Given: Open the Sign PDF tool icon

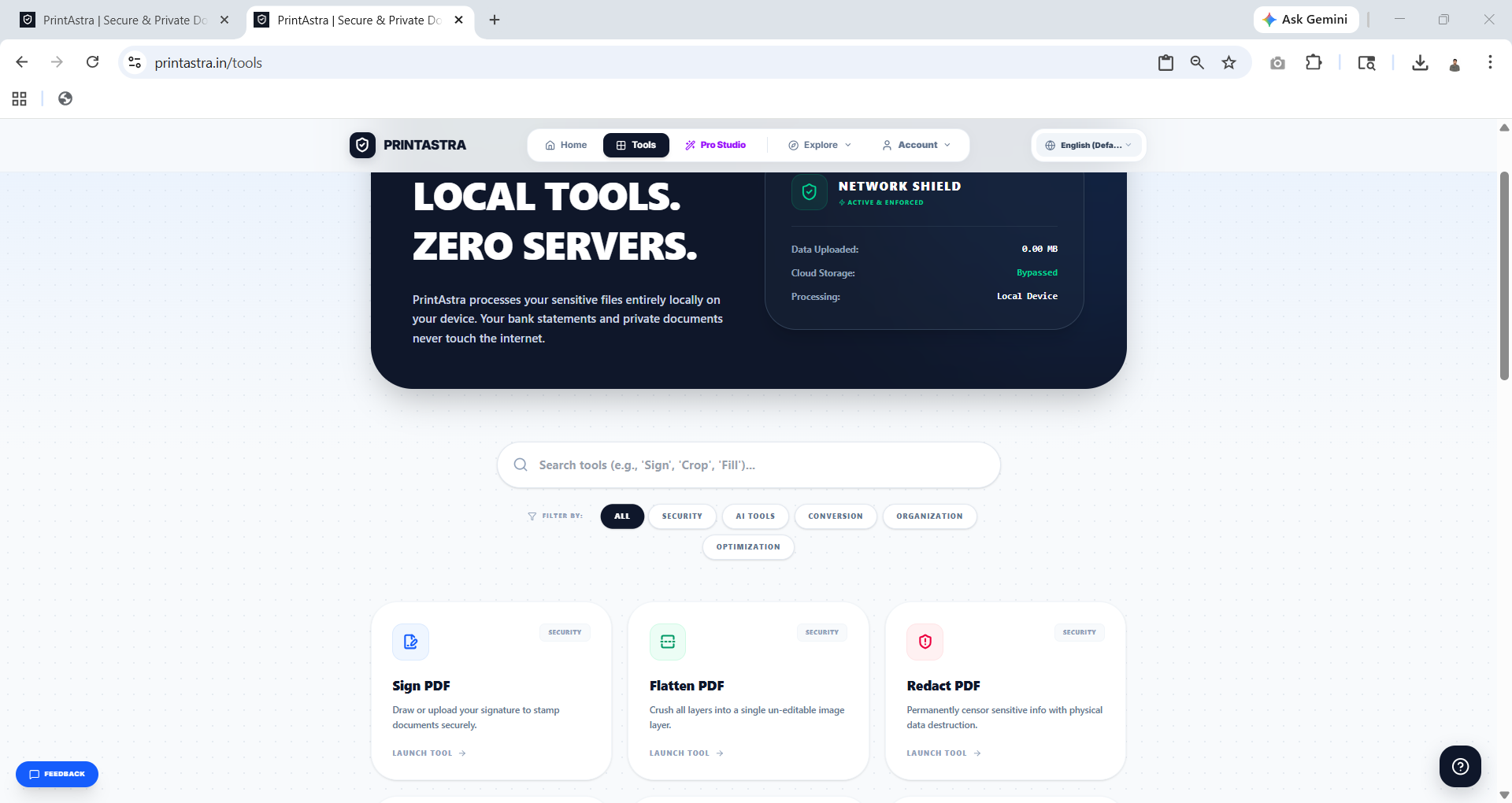Looking at the screenshot, I should pyautogui.click(x=410, y=642).
